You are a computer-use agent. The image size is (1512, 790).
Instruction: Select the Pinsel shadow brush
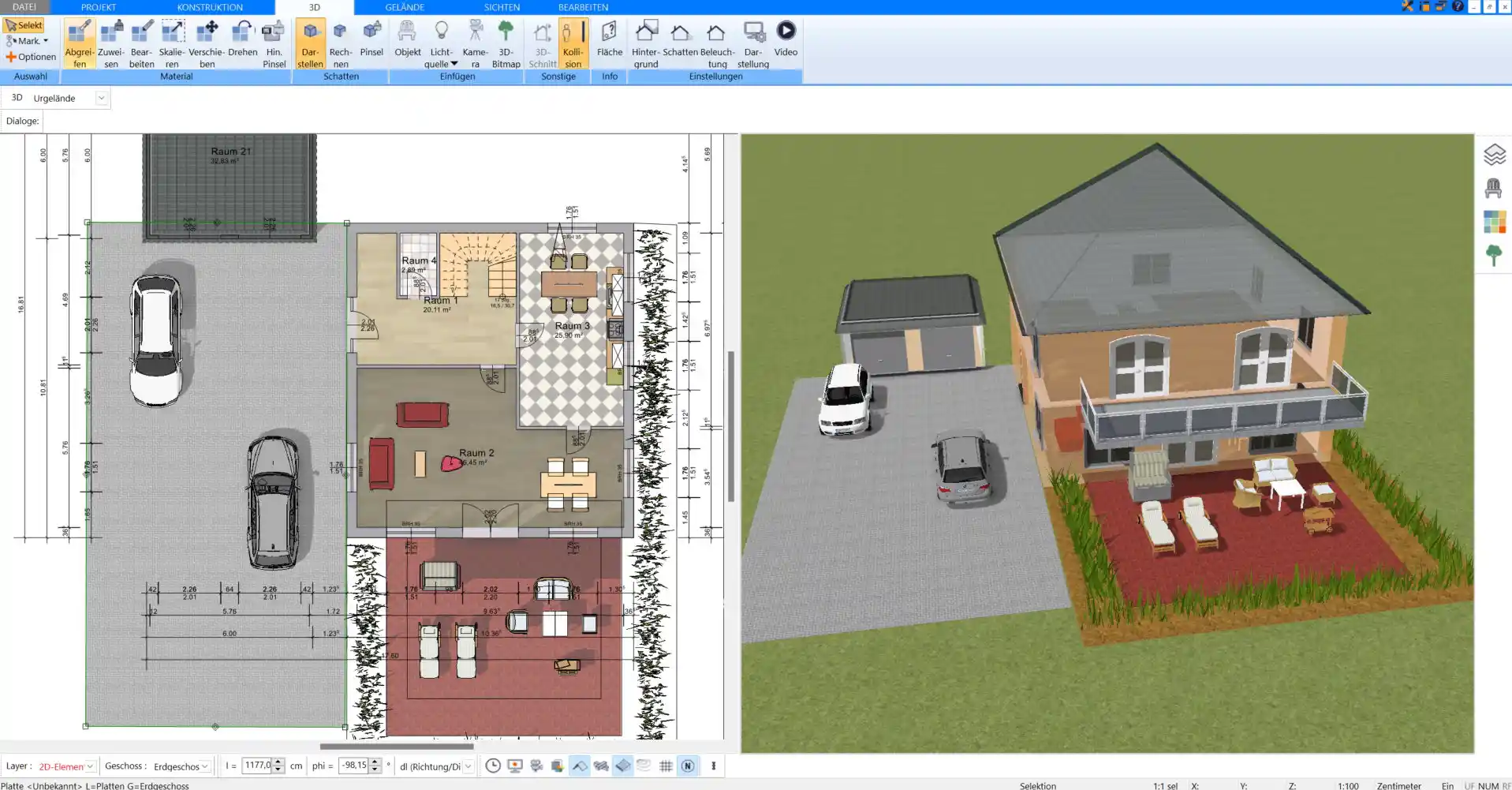(371, 39)
